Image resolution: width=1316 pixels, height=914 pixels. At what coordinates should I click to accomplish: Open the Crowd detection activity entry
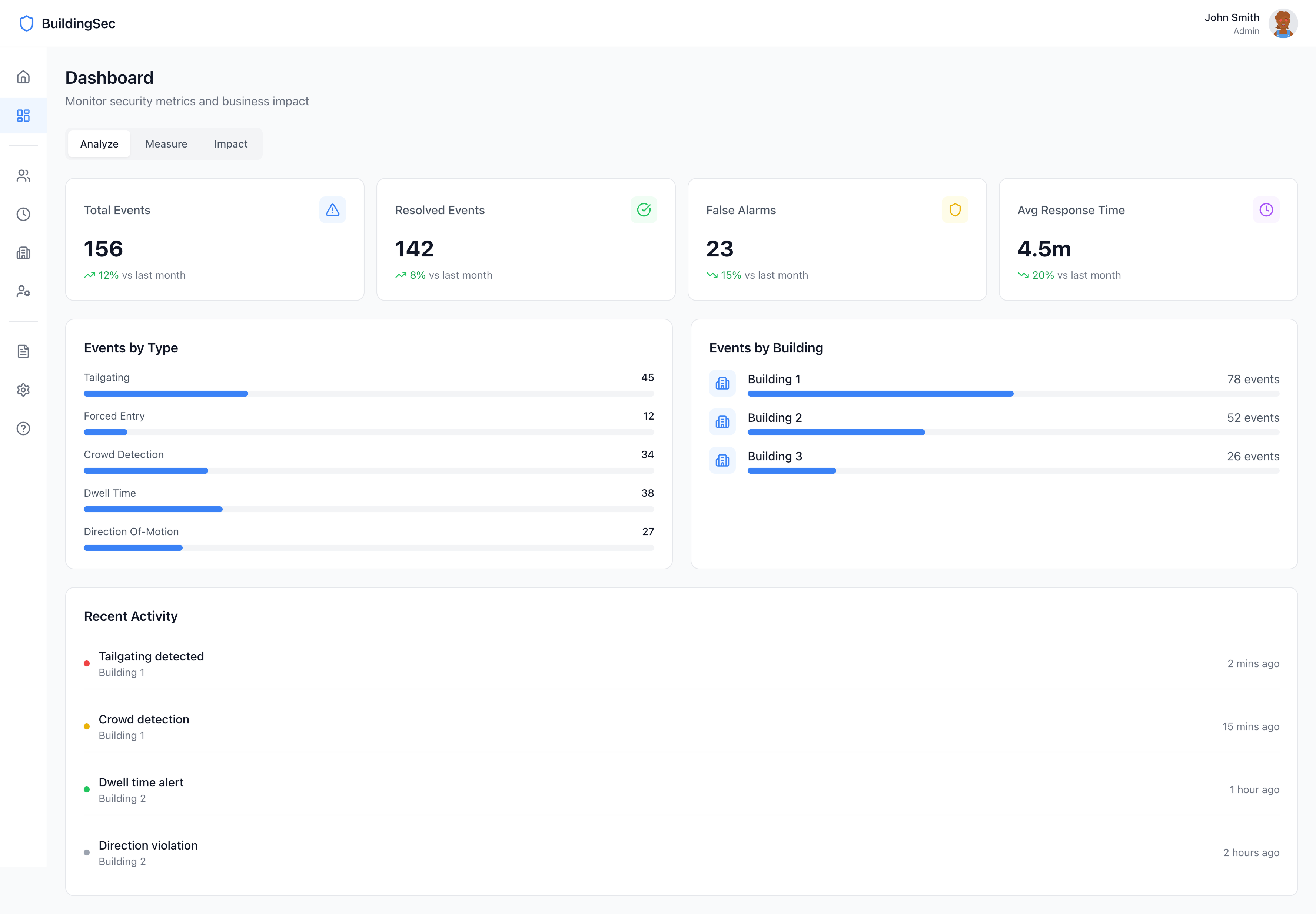pos(681,727)
